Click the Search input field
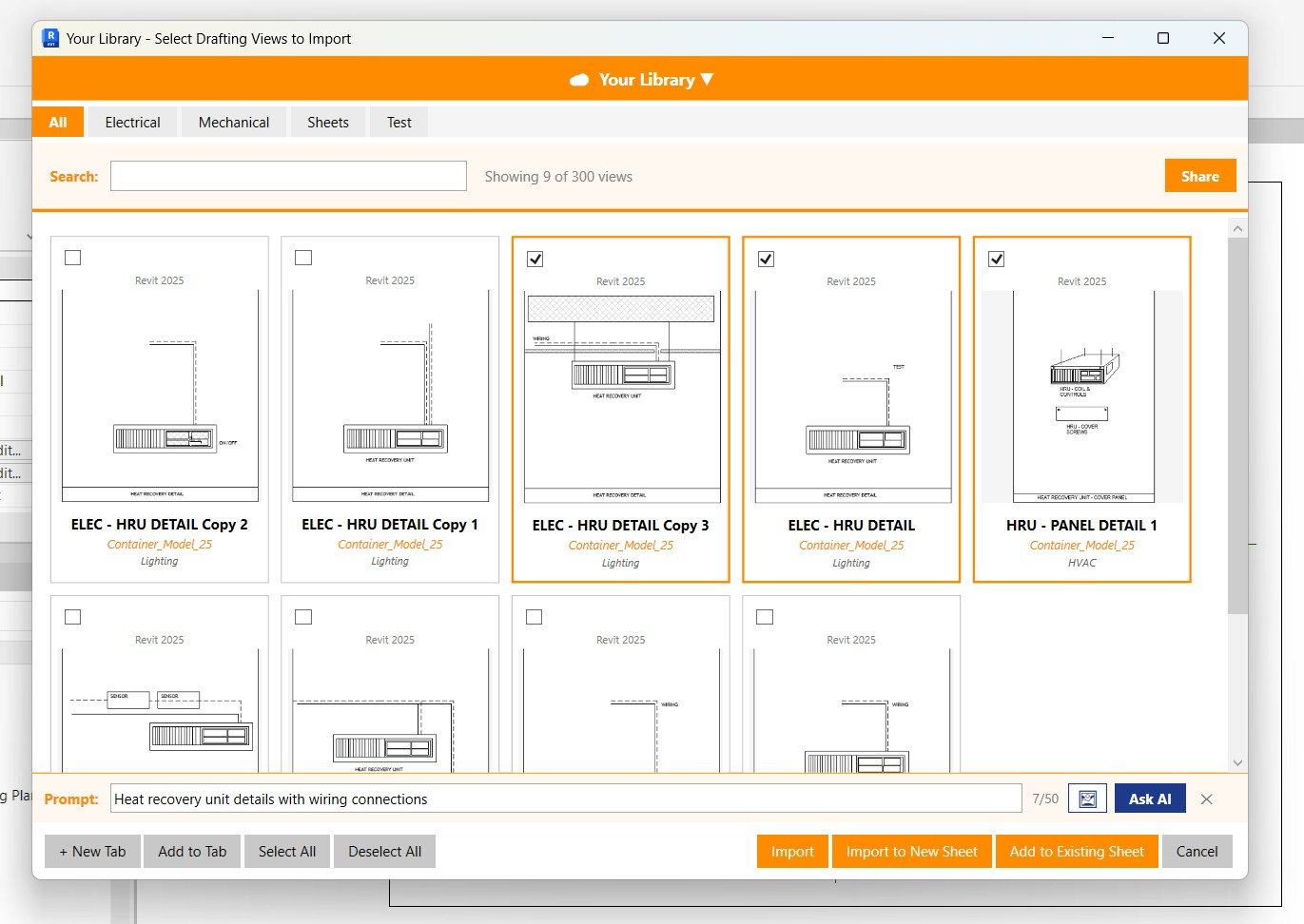The width and height of the screenshot is (1304, 924). point(288,176)
